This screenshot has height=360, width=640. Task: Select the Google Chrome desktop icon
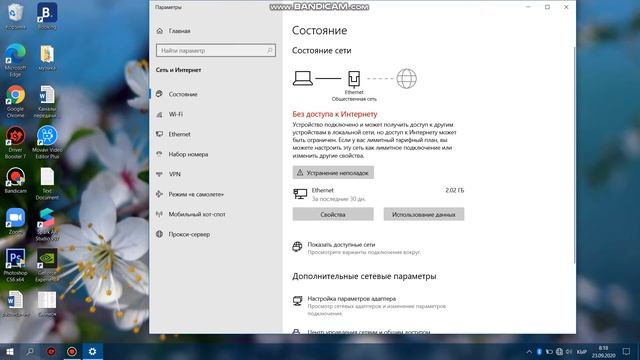coord(16,101)
